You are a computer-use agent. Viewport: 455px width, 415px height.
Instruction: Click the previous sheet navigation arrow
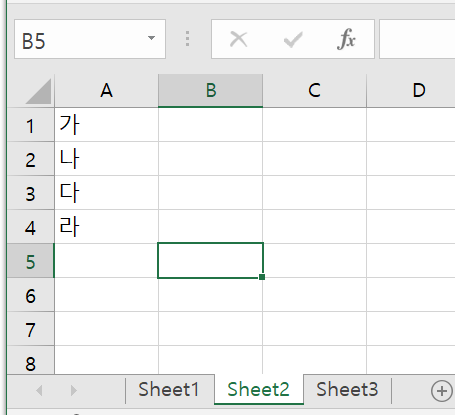coord(39,390)
